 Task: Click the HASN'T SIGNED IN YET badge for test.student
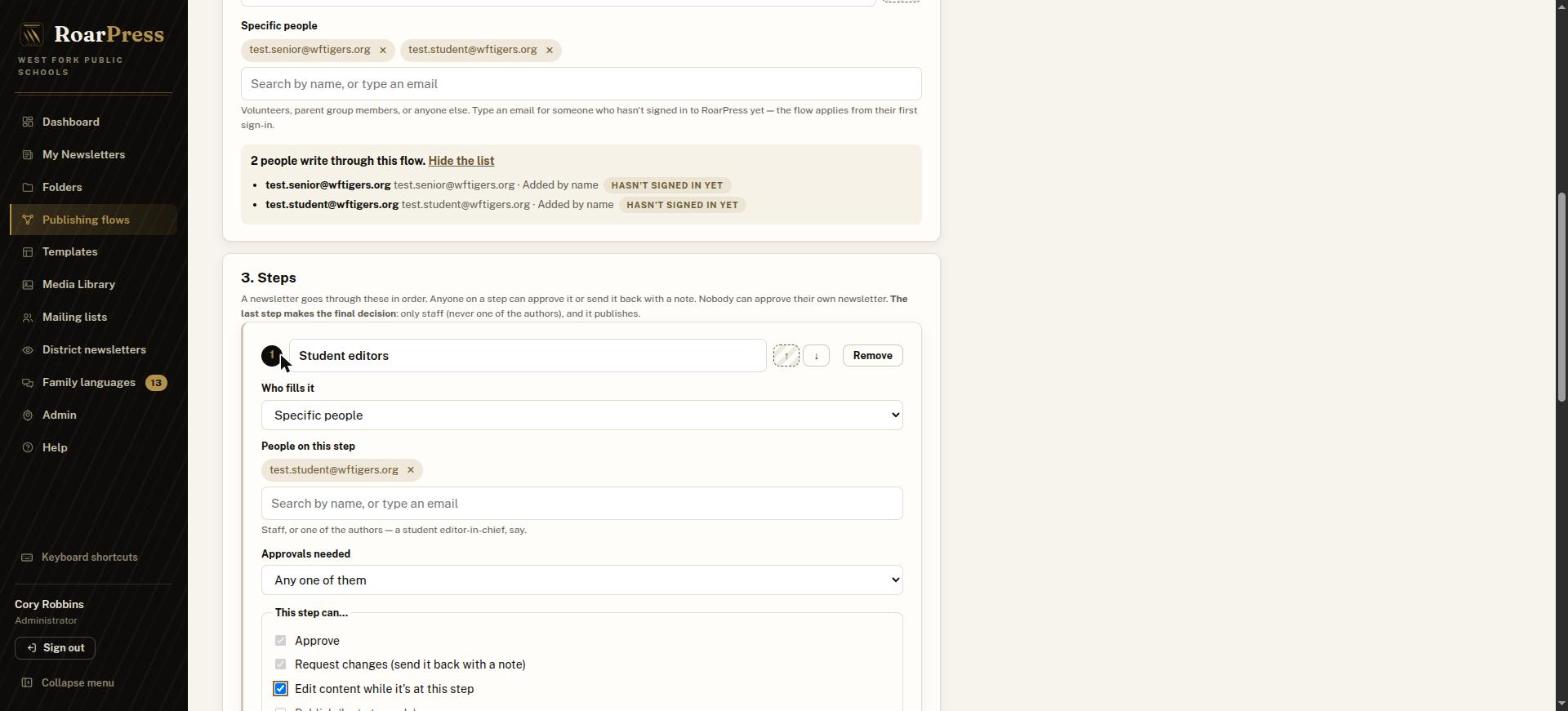click(682, 205)
